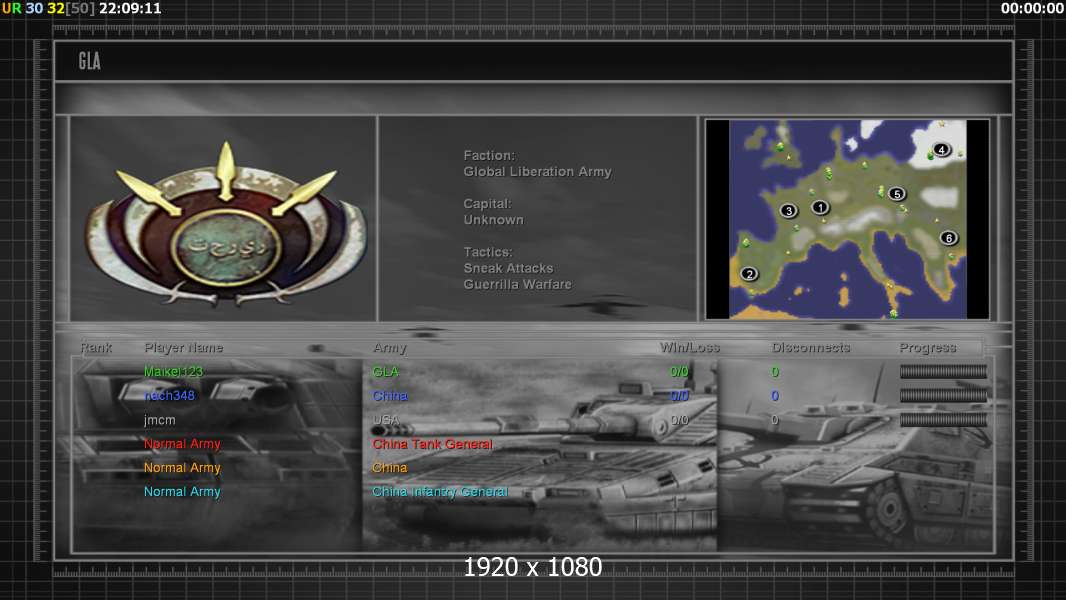Click the blue China army entry

tap(390, 395)
